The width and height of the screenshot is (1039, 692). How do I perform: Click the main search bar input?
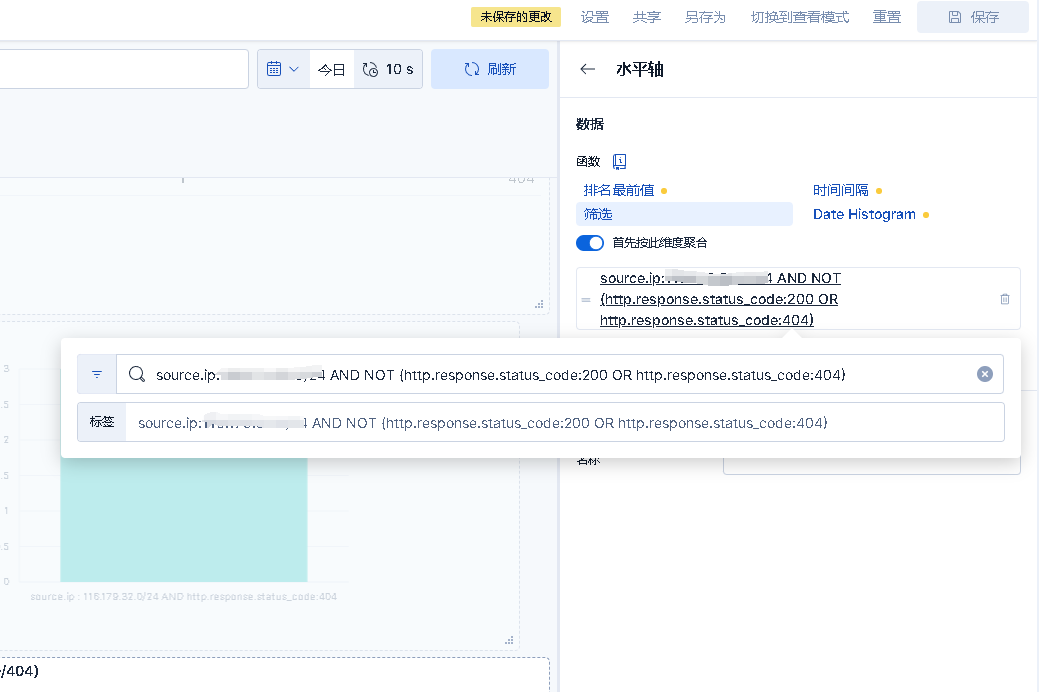124,69
